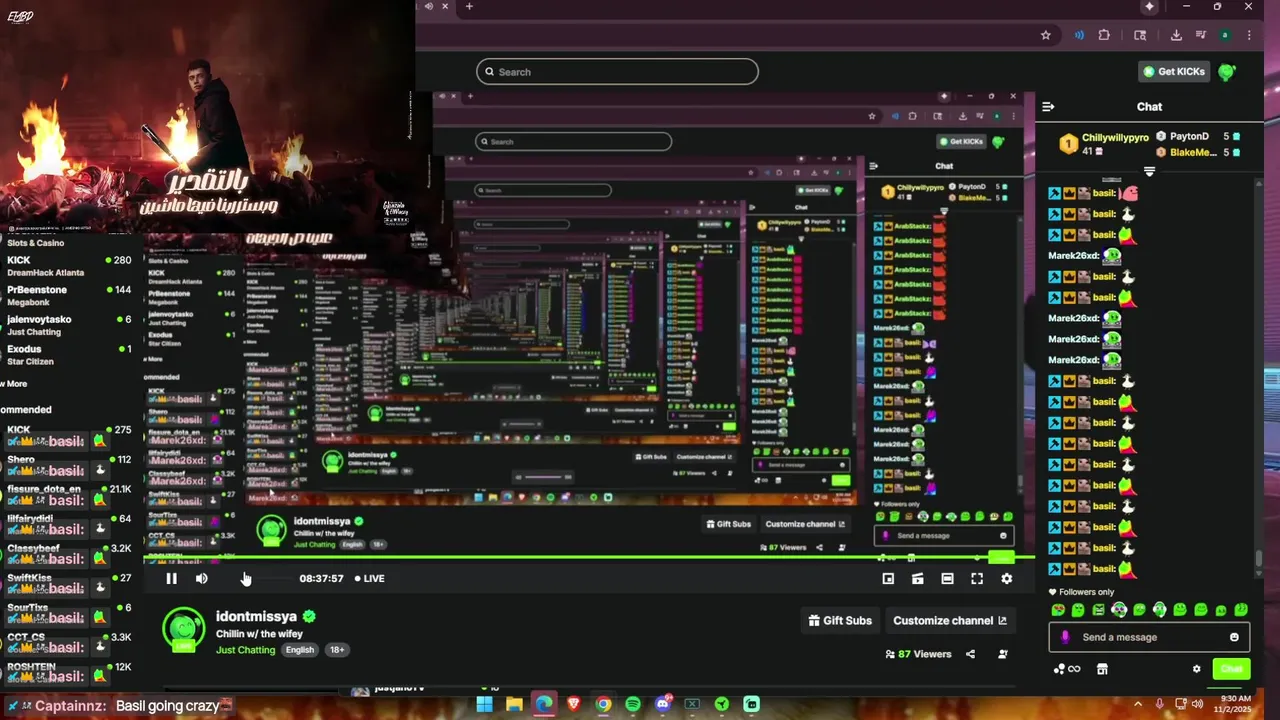This screenshot has height=720, width=1280.
Task: Open File Explorer from the taskbar
Action: (514, 704)
